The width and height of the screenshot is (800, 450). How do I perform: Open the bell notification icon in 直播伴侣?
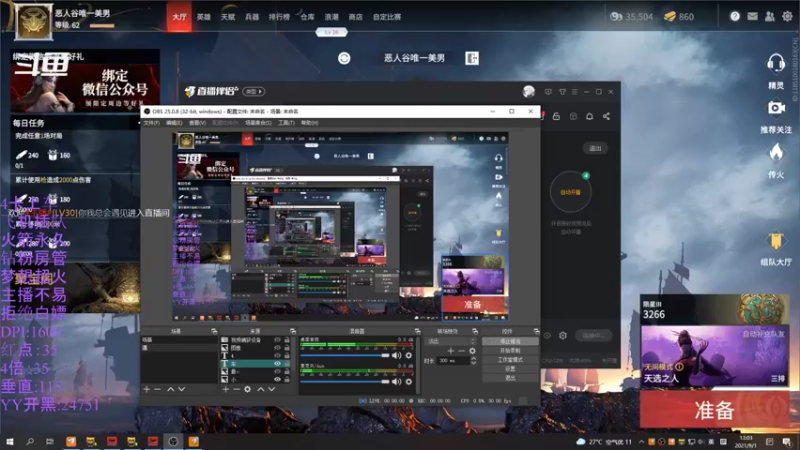(x=589, y=116)
